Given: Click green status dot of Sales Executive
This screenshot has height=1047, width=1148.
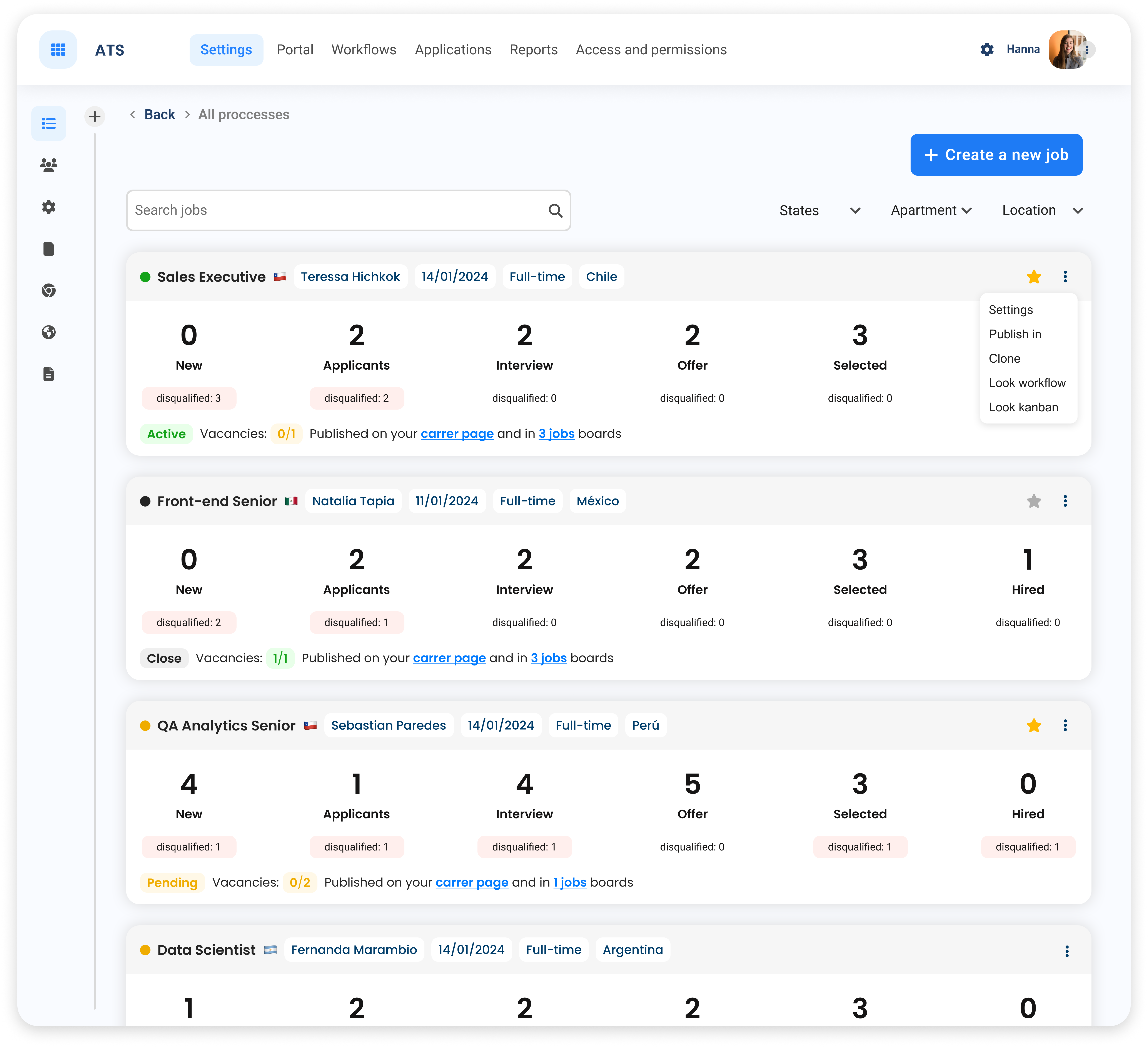Looking at the screenshot, I should pos(145,277).
